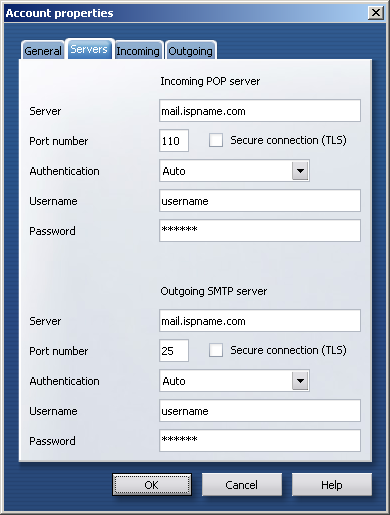Close the Account properties dialog

[x=376, y=13]
